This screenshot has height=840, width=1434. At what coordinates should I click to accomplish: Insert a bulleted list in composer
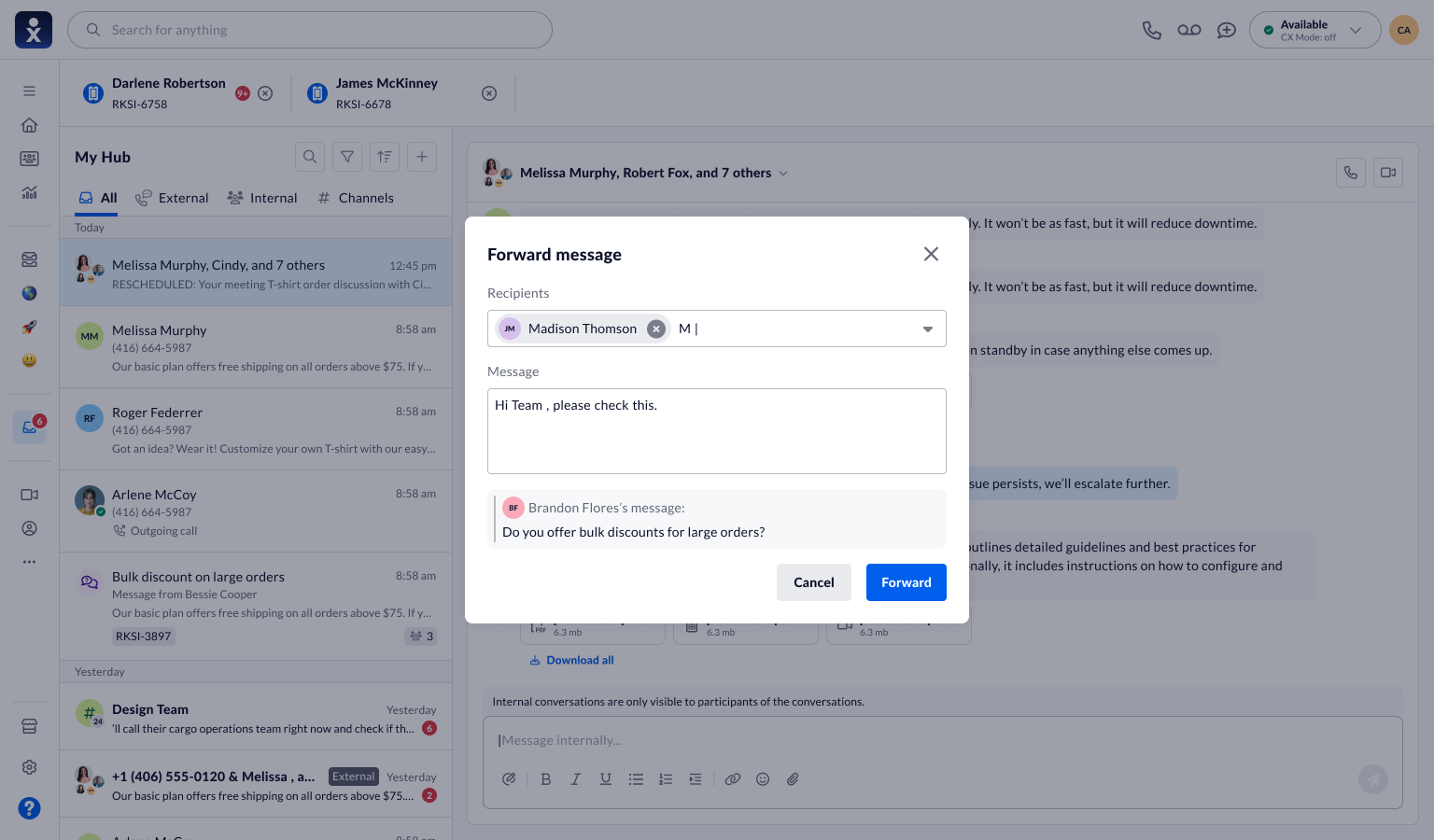[636, 779]
